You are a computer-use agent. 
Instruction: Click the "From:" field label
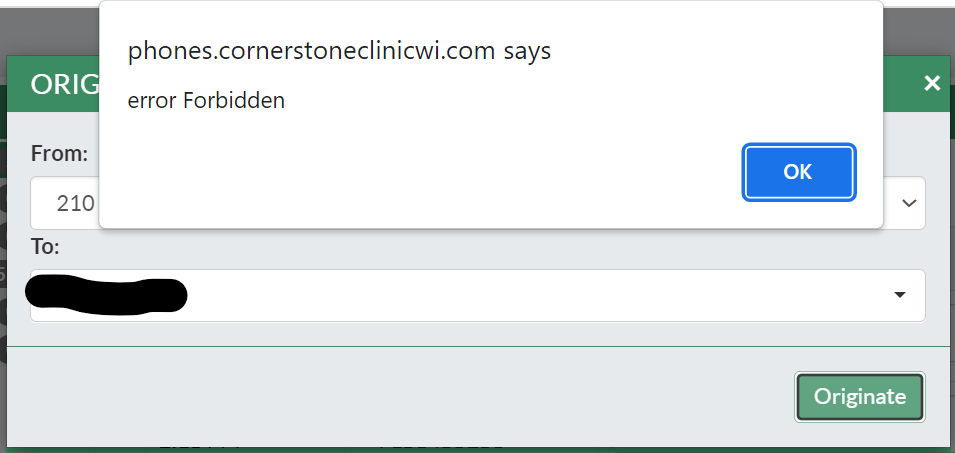pos(60,153)
